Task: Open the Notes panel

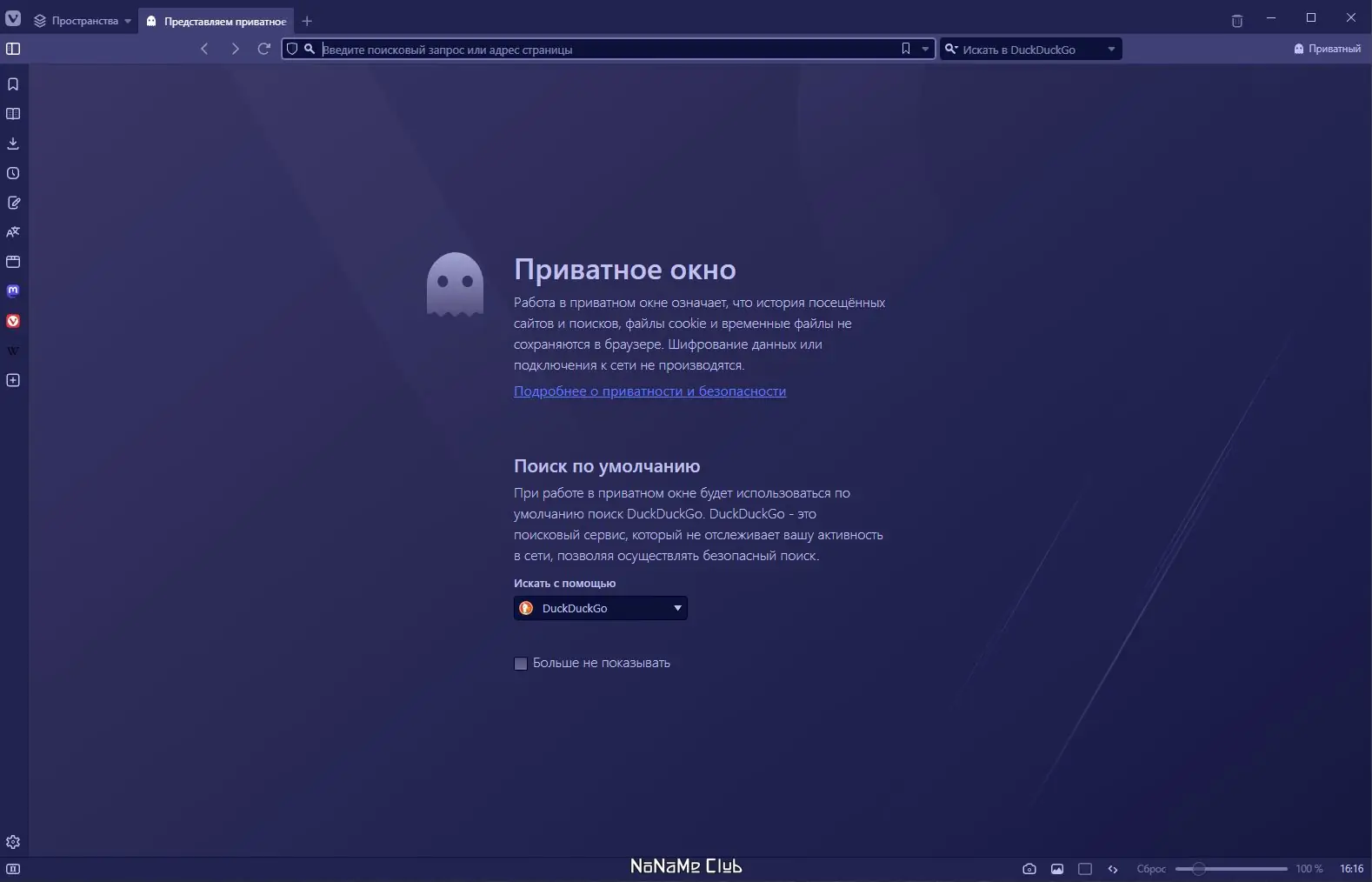Action: 13,203
